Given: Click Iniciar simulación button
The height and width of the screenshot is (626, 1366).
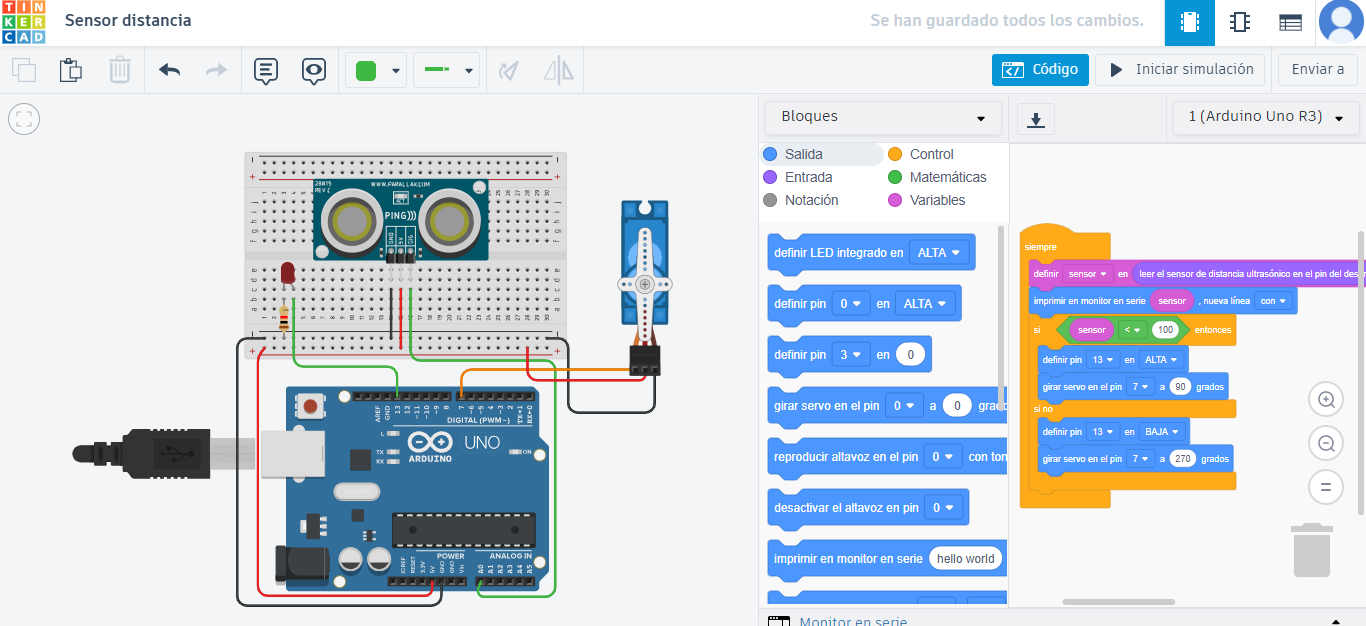Looking at the screenshot, I should click(1180, 70).
